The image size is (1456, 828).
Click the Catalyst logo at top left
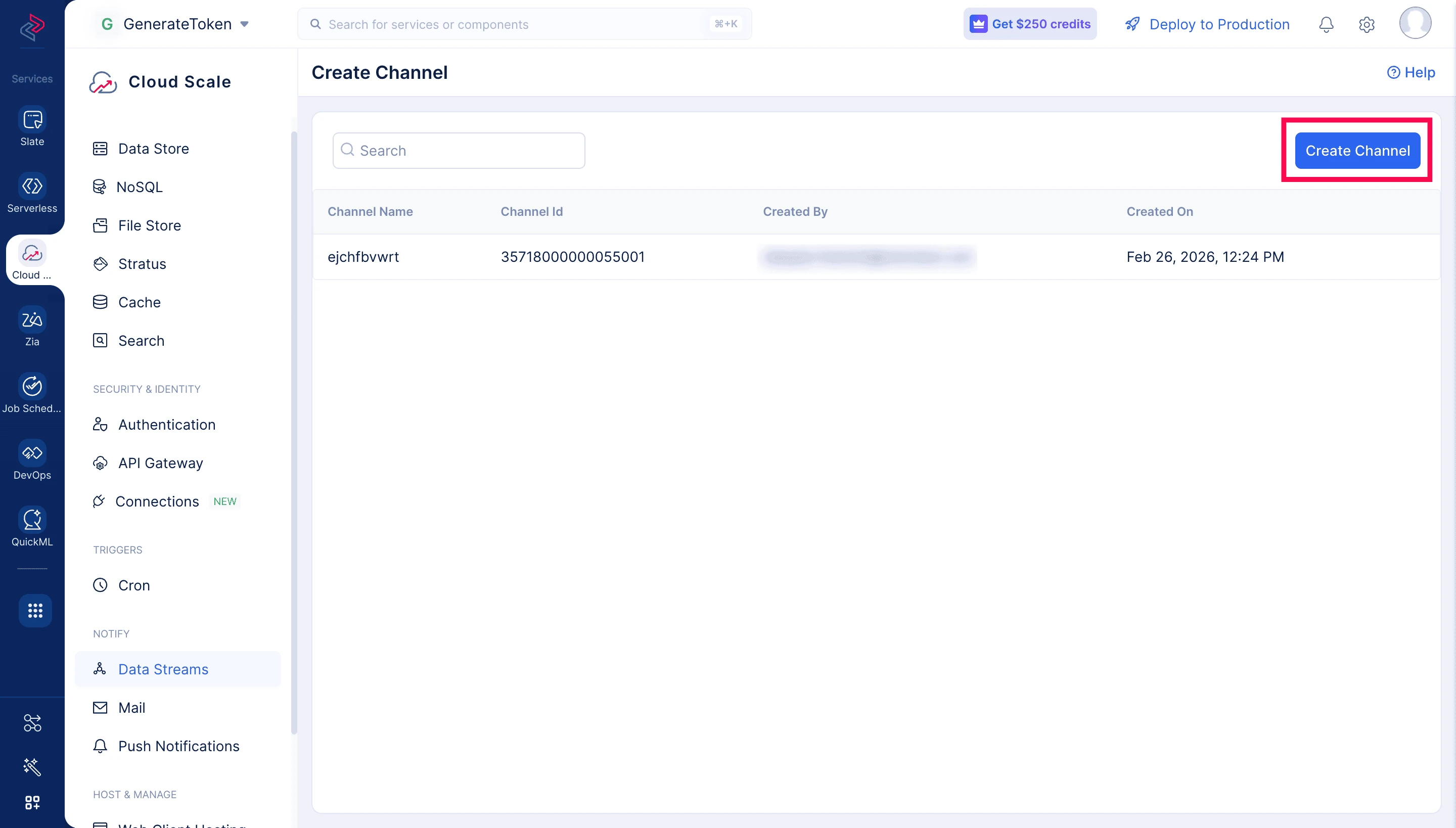pos(32,27)
